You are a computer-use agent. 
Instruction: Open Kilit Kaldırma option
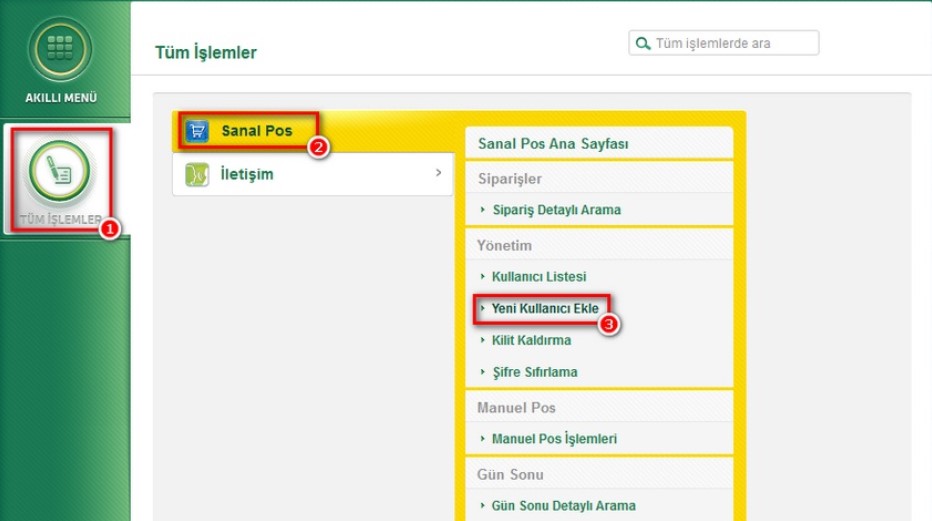[x=531, y=340]
